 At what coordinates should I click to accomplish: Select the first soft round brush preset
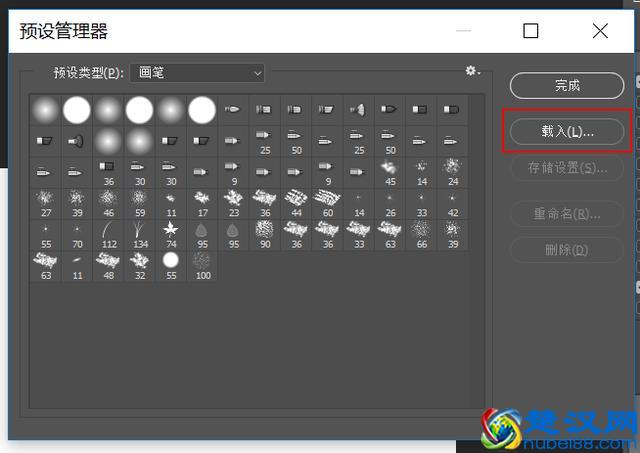(46, 109)
